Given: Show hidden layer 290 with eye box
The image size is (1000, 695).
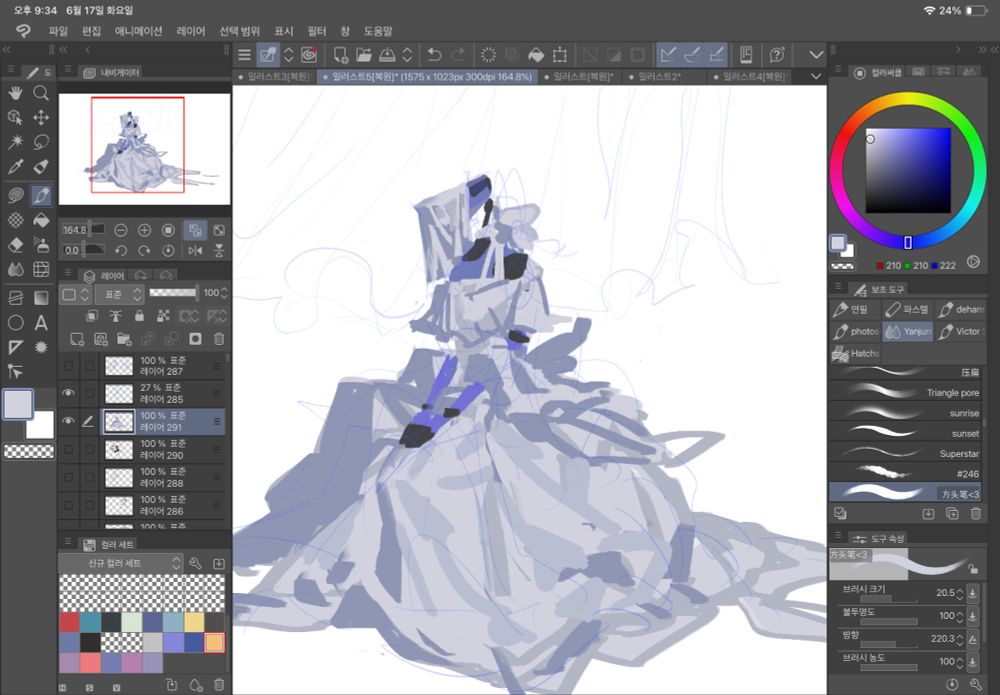Looking at the screenshot, I should [68, 450].
